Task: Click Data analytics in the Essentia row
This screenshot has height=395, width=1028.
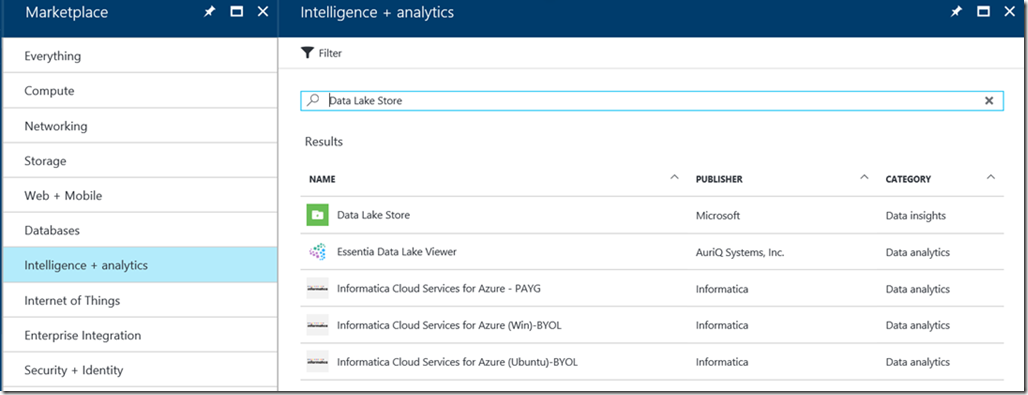Action: coord(917,252)
